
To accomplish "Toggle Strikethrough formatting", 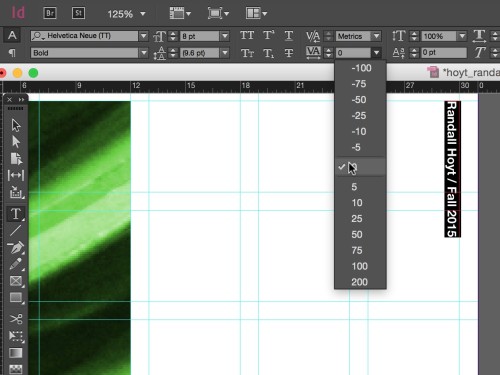I will click(x=289, y=53).
